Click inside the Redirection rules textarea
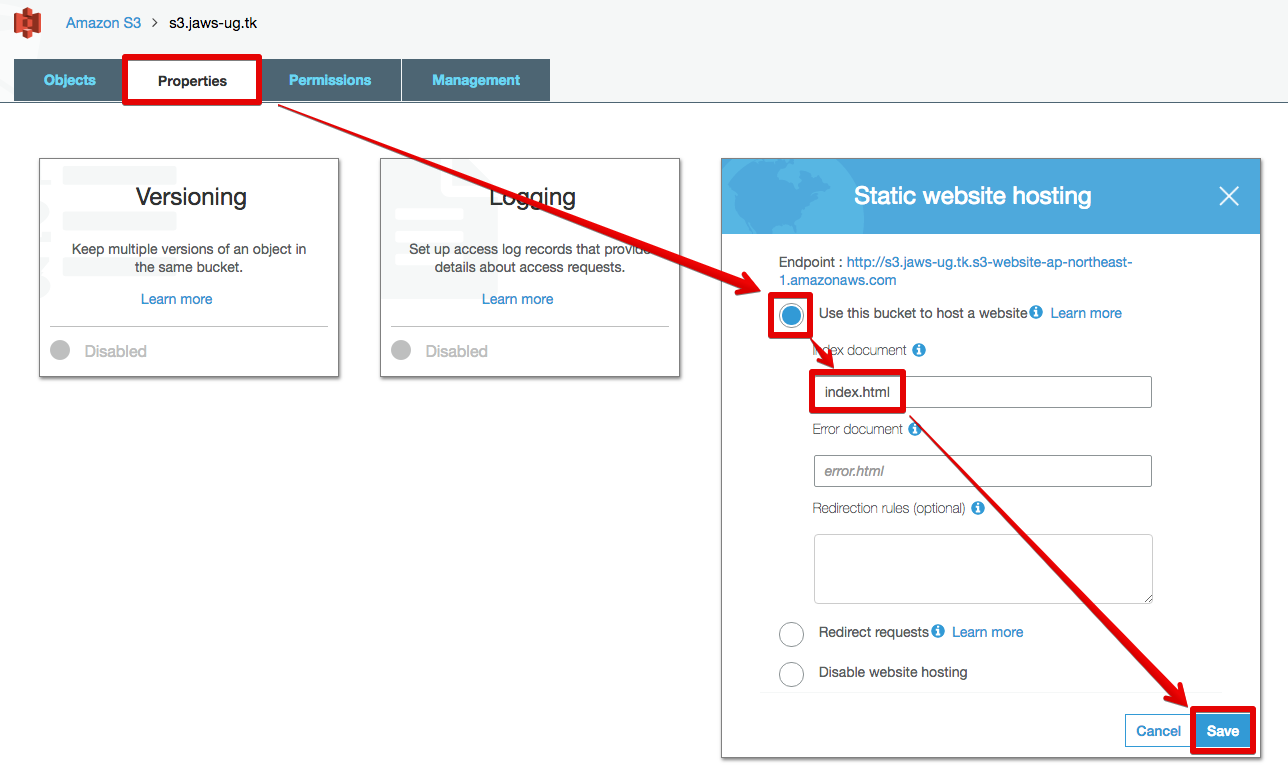 [x=983, y=569]
